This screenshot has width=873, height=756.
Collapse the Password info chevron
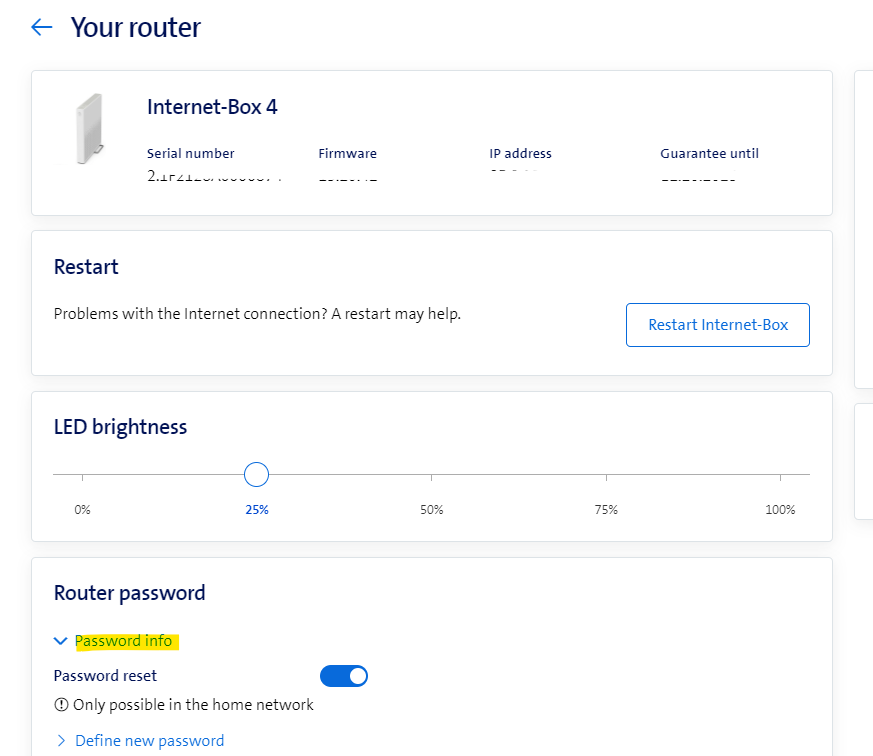(x=61, y=641)
